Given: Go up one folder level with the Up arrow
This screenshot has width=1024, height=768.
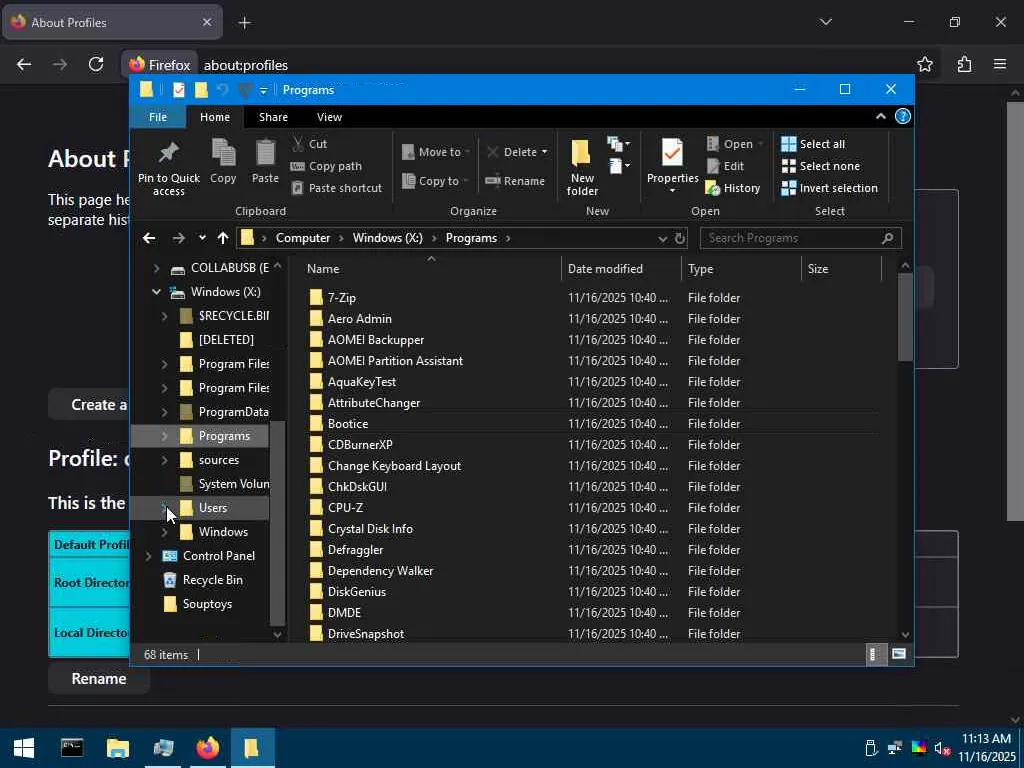Looking at the screenshot, I should pos(222,238).
